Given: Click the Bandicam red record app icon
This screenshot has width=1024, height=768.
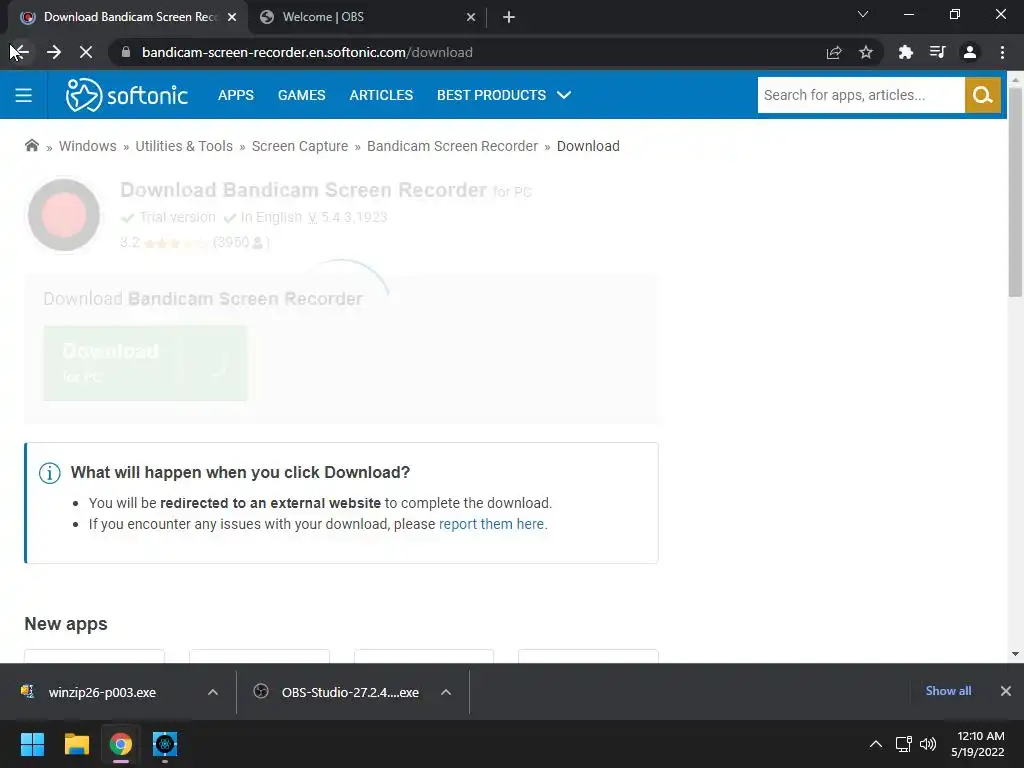Looking at the screenshot, I should coord(64,215).
